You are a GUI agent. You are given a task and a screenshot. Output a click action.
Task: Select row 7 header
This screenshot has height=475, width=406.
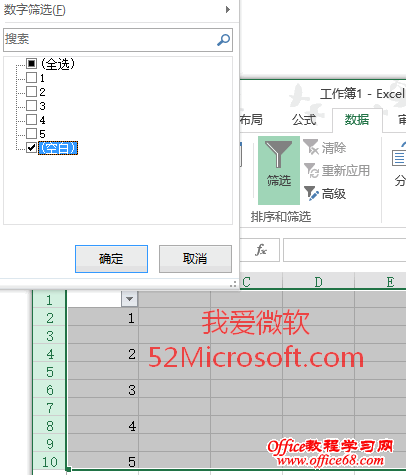coord(49,407)
